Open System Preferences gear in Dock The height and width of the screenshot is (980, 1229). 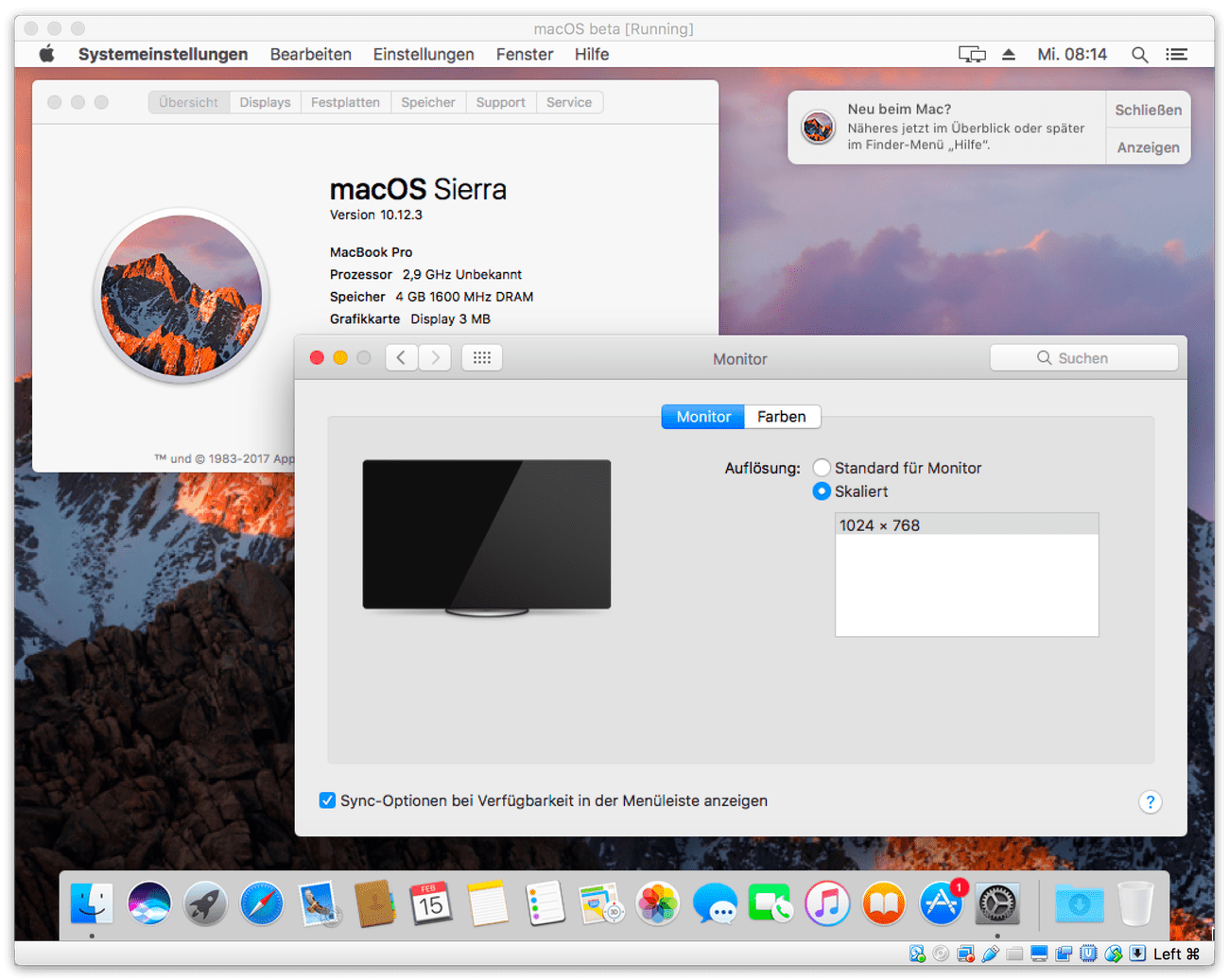pyautogui.click(x=997, y=903)
